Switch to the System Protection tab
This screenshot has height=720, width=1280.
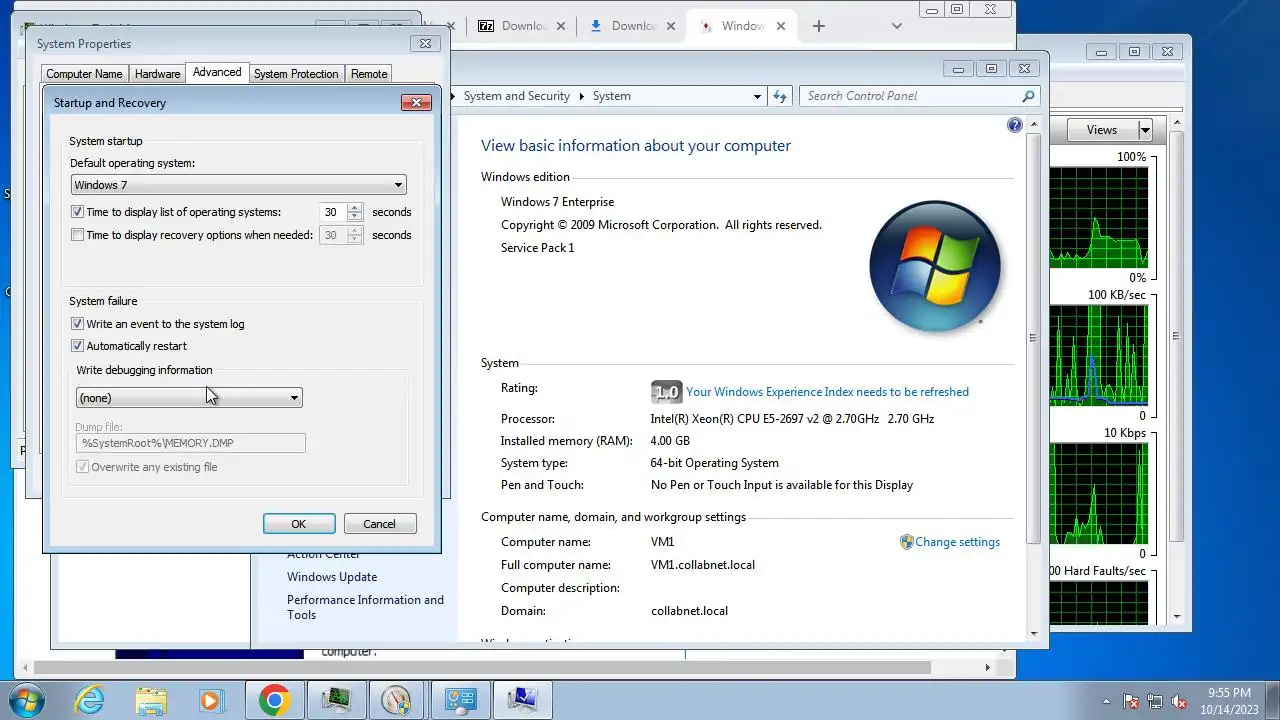pos(296,74)
